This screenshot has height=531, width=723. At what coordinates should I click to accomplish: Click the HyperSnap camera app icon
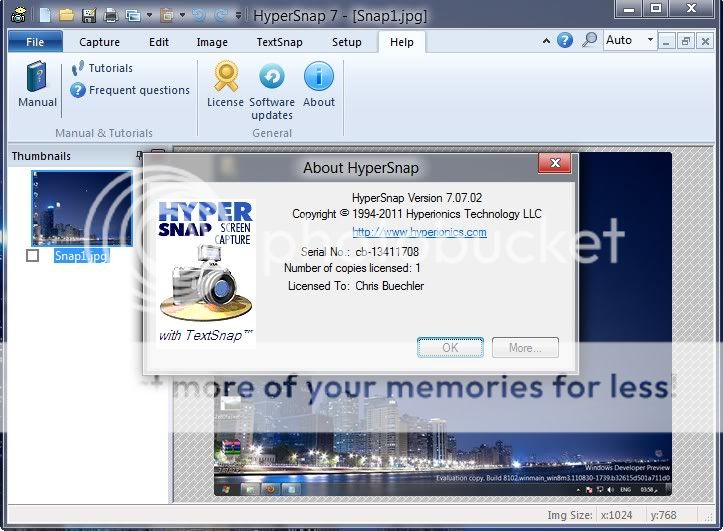(18, 16)
